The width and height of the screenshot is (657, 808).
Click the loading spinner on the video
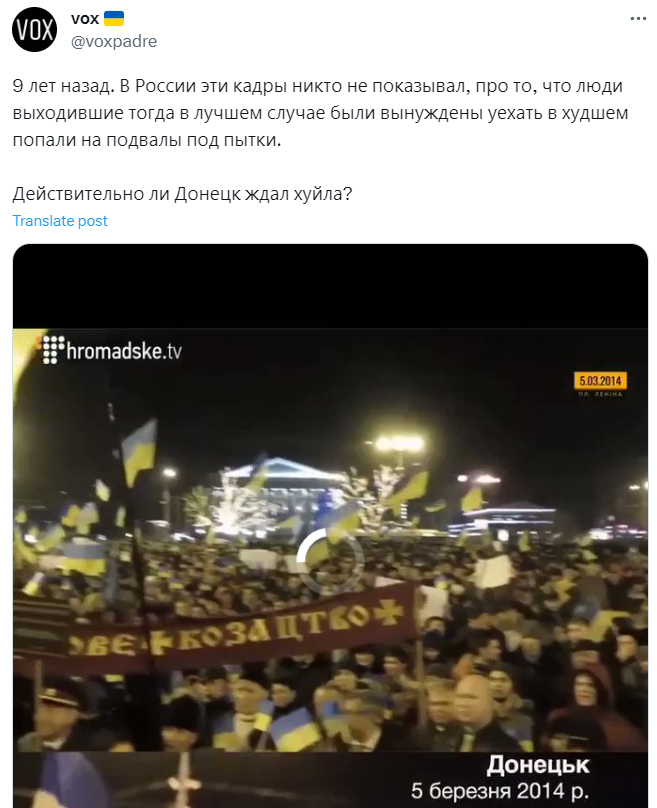[330, 560]
